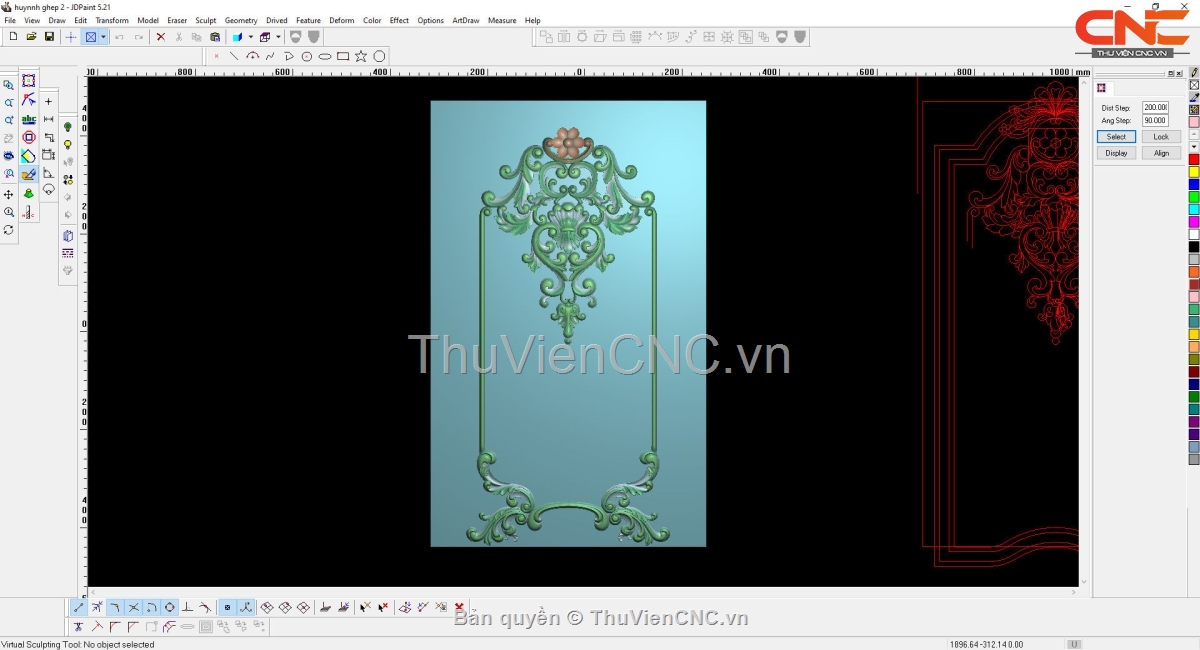Open the Sculpt menu
The width and height of the screenshot is (1200, 650).
205,20
